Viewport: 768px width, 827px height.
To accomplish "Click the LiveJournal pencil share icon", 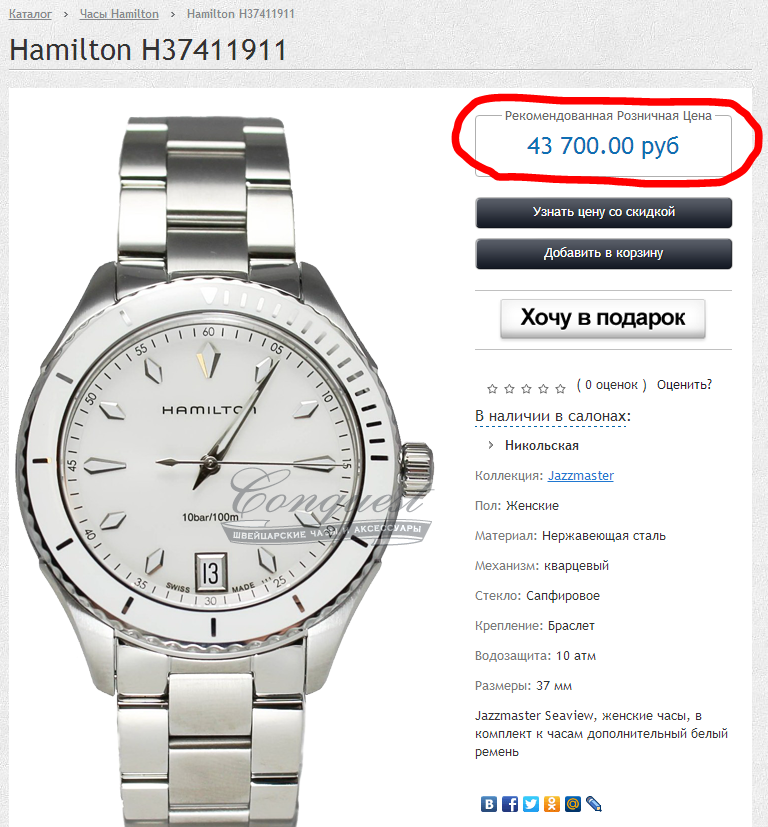I will point(594,804).
